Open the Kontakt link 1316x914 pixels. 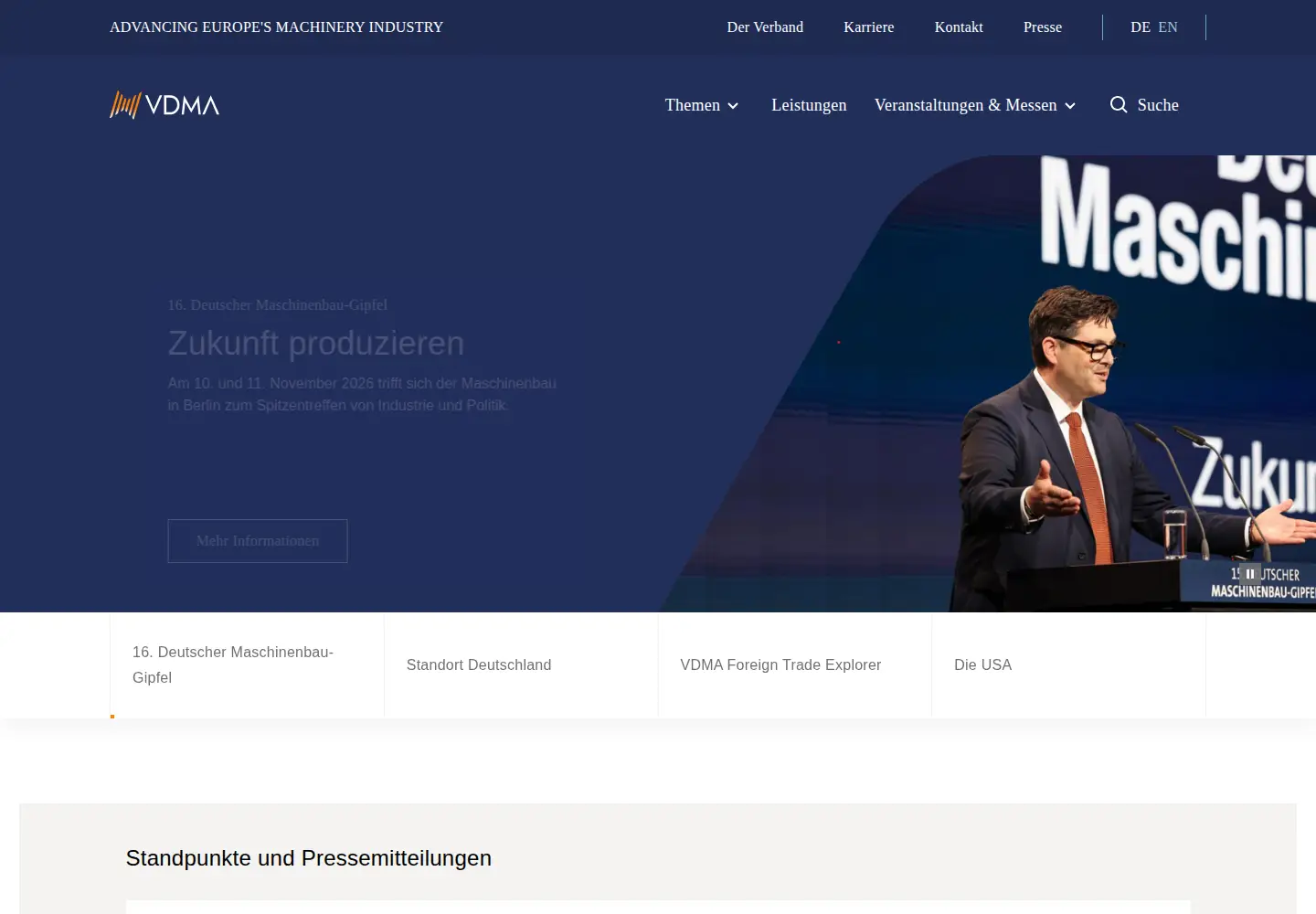(959, 27)
